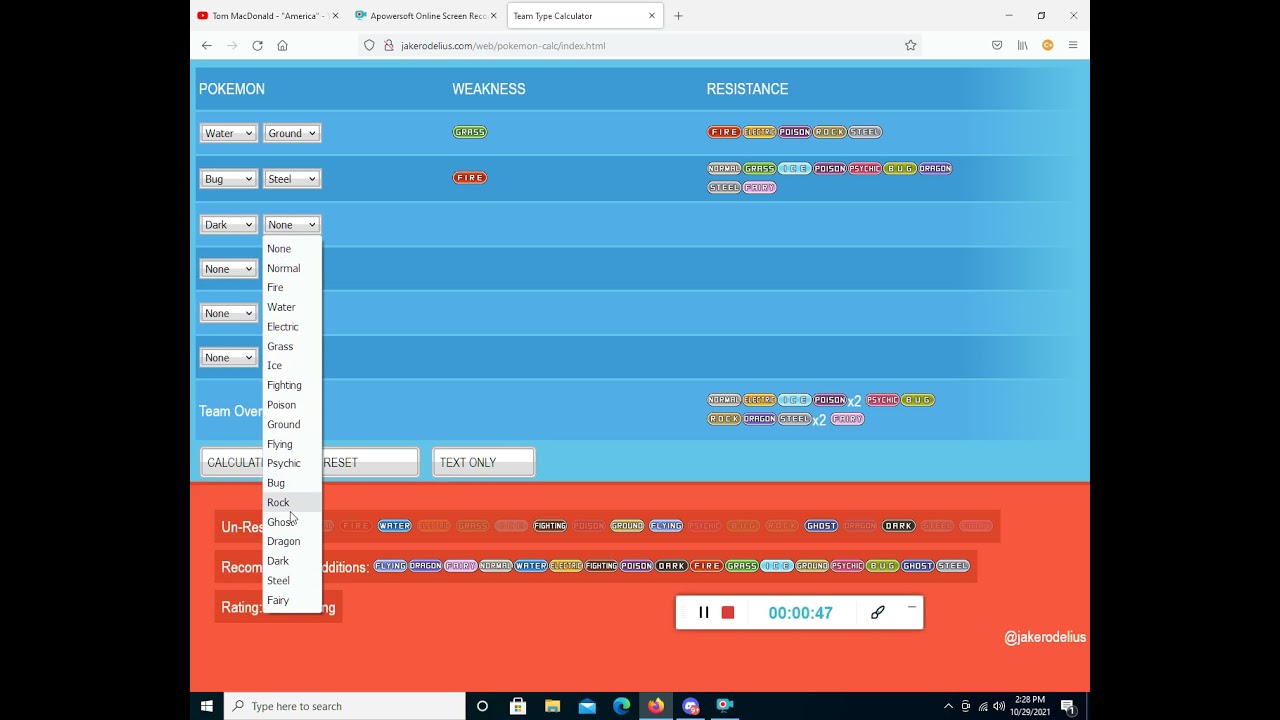This screenshot has height=720, width=1280.
Task: Open the orange Firefox account avatar
Action: [1048, 45]
